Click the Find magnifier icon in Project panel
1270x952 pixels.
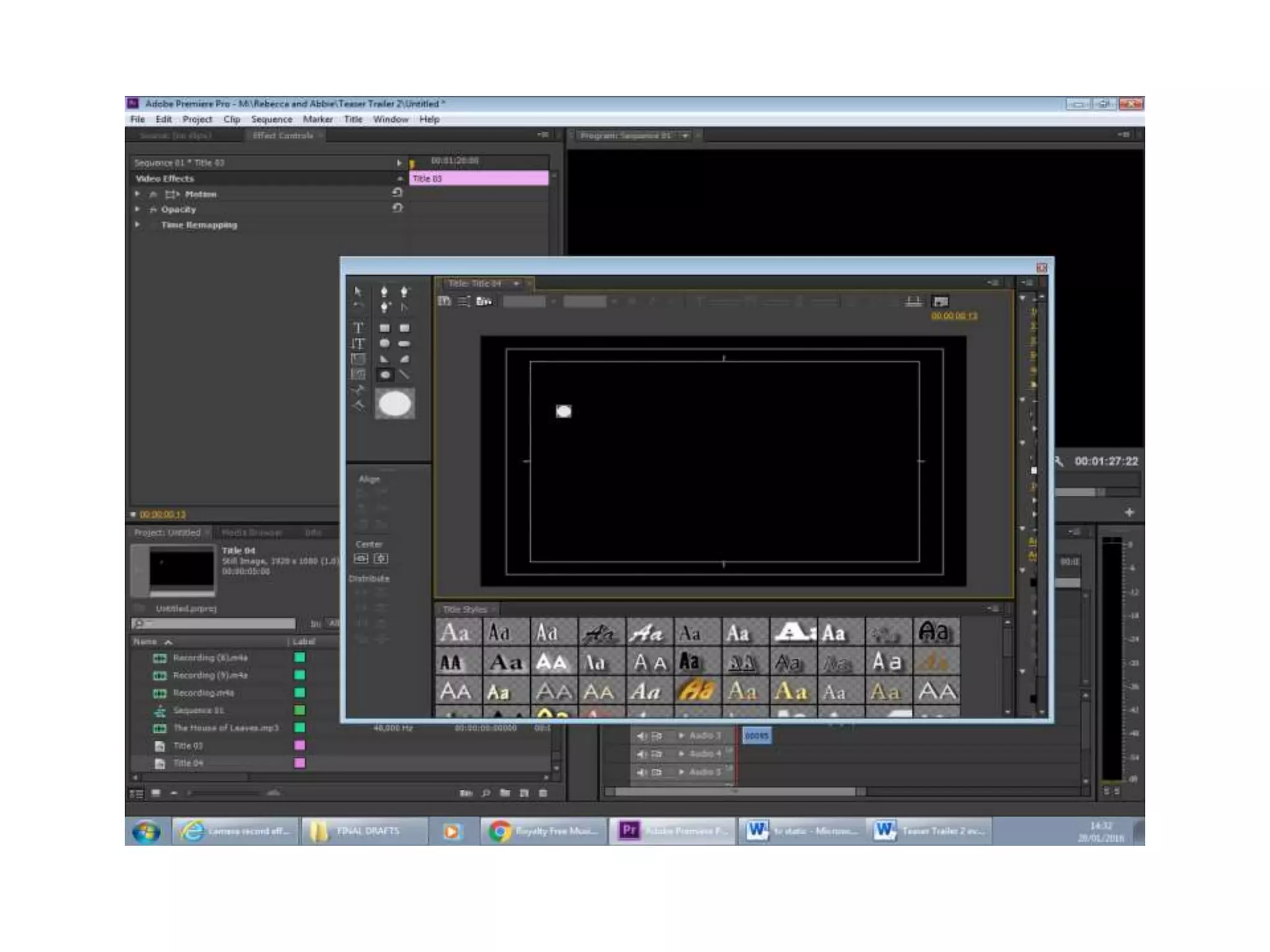click(486, 793)
